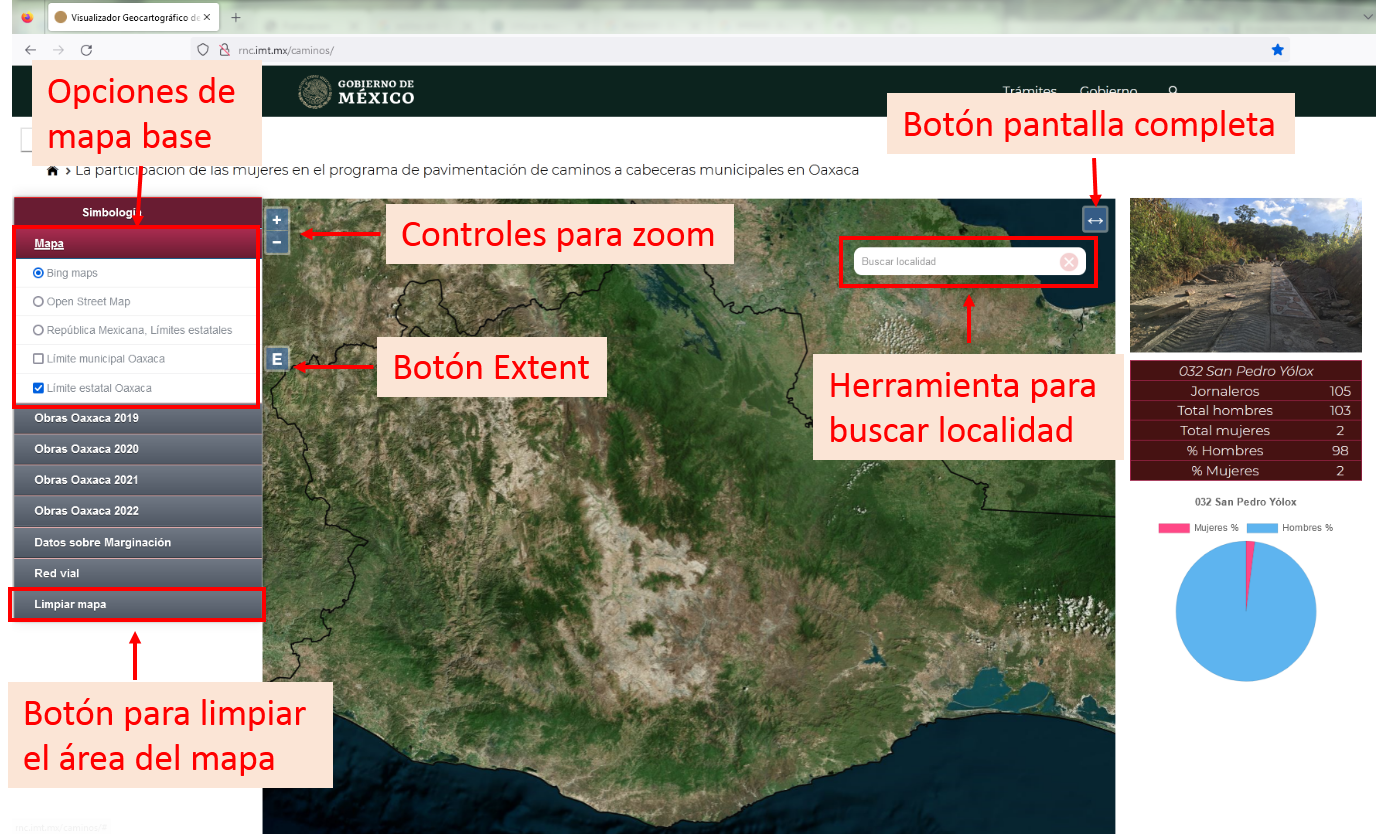This screenshot has height=834, width=1376.
Task: Clear the localidad search with the X icon
Action: 1069,261
